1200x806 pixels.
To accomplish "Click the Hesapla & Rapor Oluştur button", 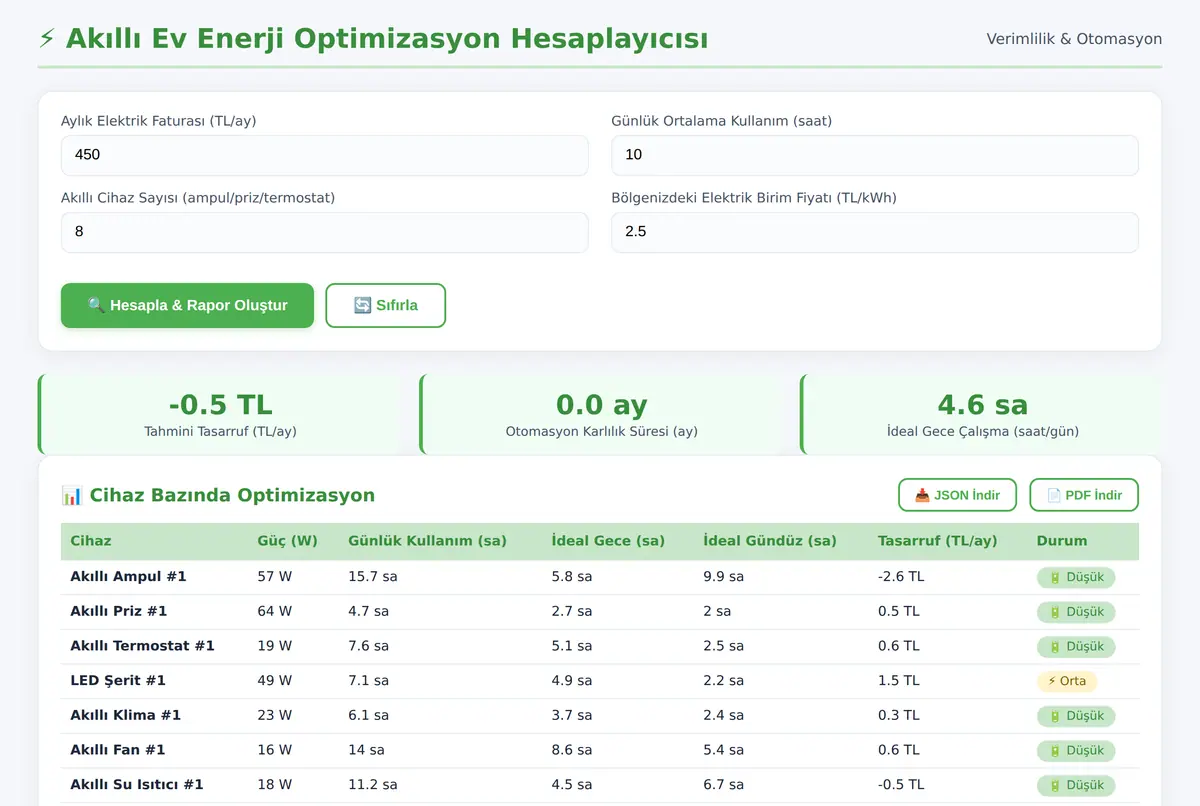I will tap(187, 305).
